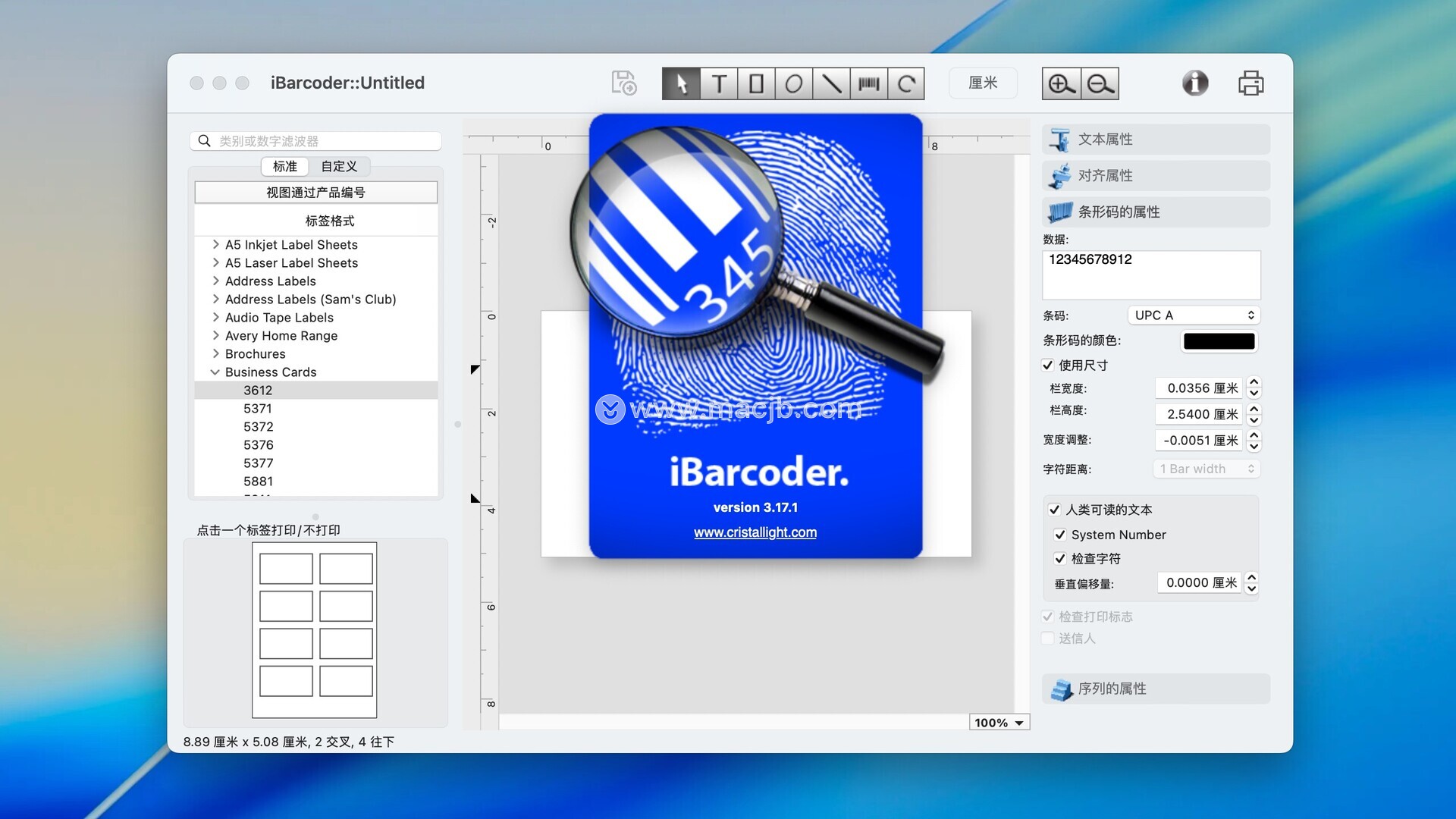Switch to the 自定义 tab
This screenshot has height=819, width=1456.
pos(338,166)
